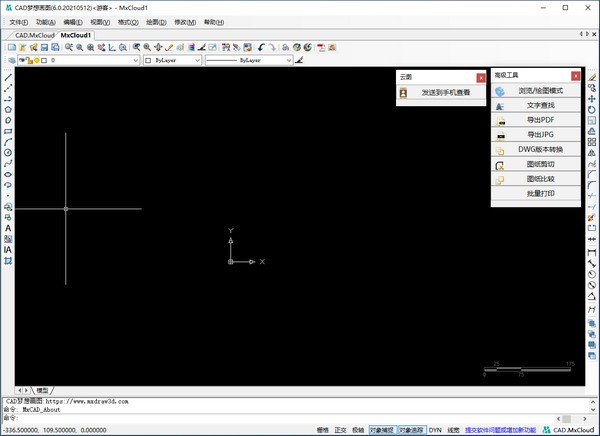Toggle 正交 ortho mode in status bar
Image resolution: width=600 pixels, height=436 pixels.
click(x=340, y=429)
